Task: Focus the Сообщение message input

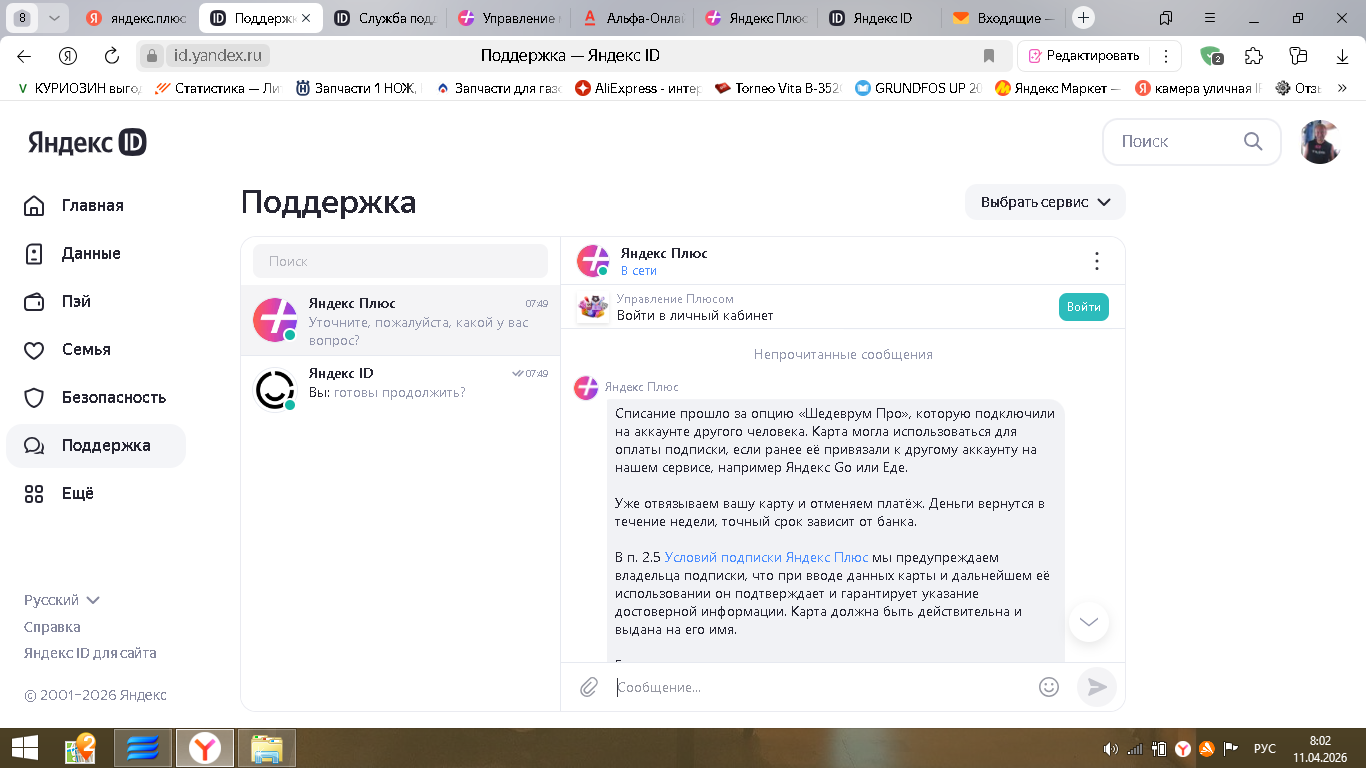Action: pyautogui.click(x=820, y=687)
